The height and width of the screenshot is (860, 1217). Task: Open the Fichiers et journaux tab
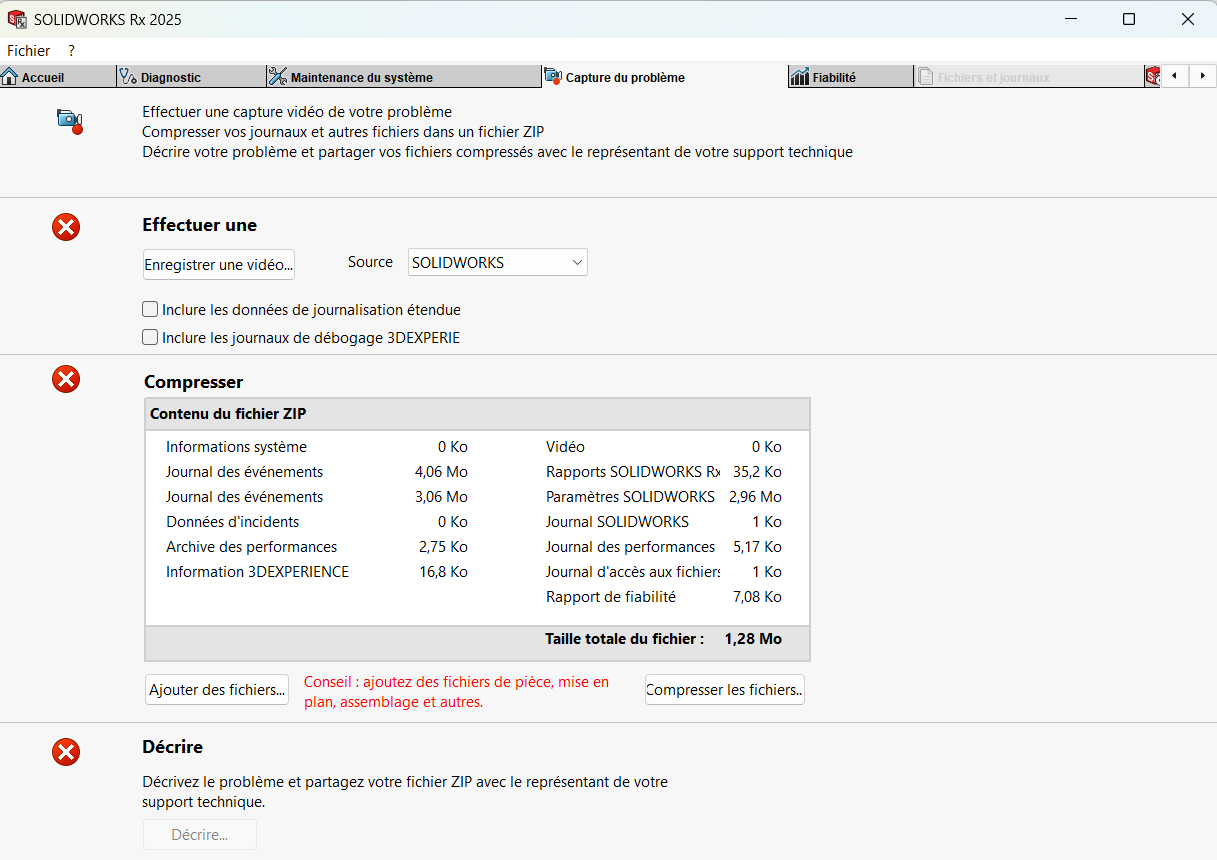(x=1028, y=77)
